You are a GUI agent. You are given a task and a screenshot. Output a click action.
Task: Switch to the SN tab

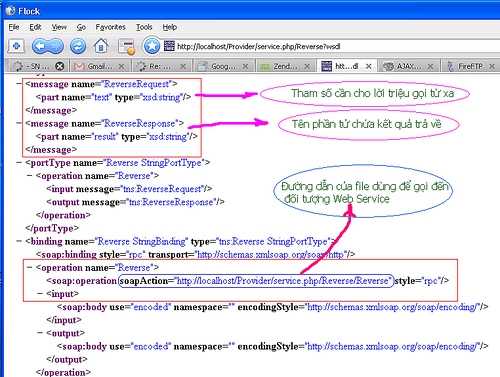click(x=37, y=66)
